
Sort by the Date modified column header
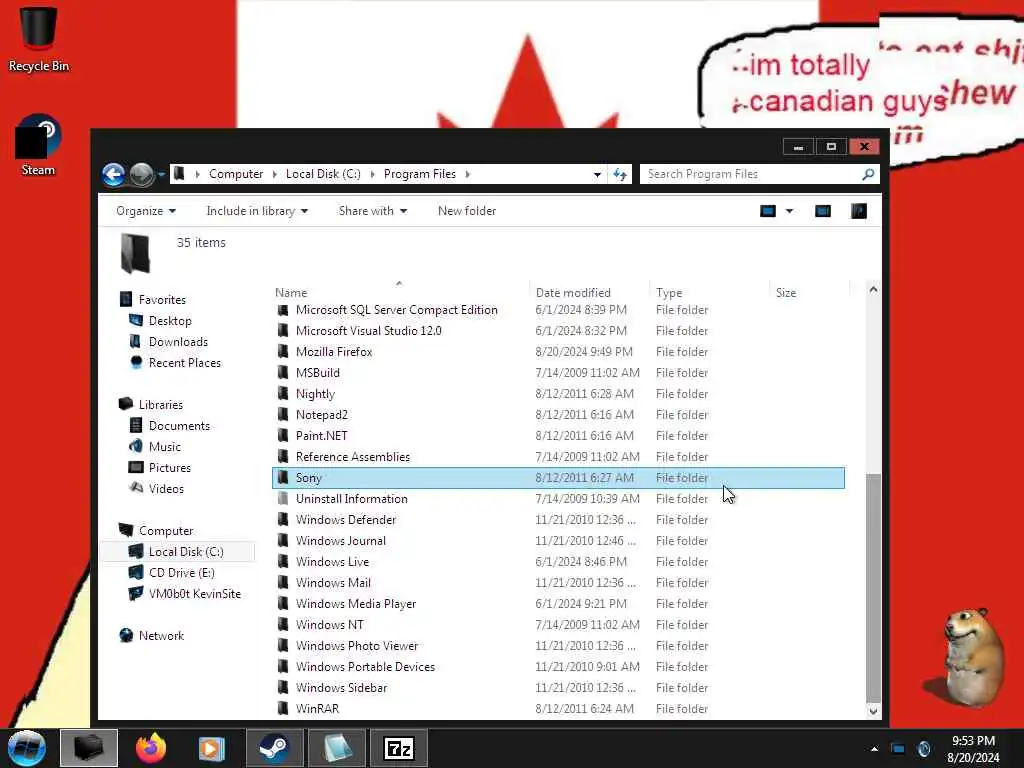tap(588, 293)
